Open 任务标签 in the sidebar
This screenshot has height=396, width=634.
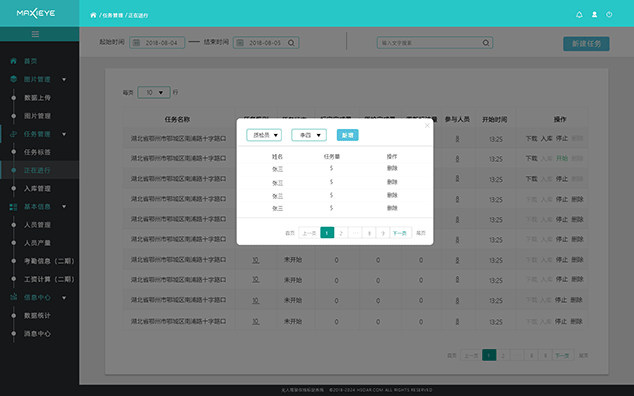click(37, 152)
